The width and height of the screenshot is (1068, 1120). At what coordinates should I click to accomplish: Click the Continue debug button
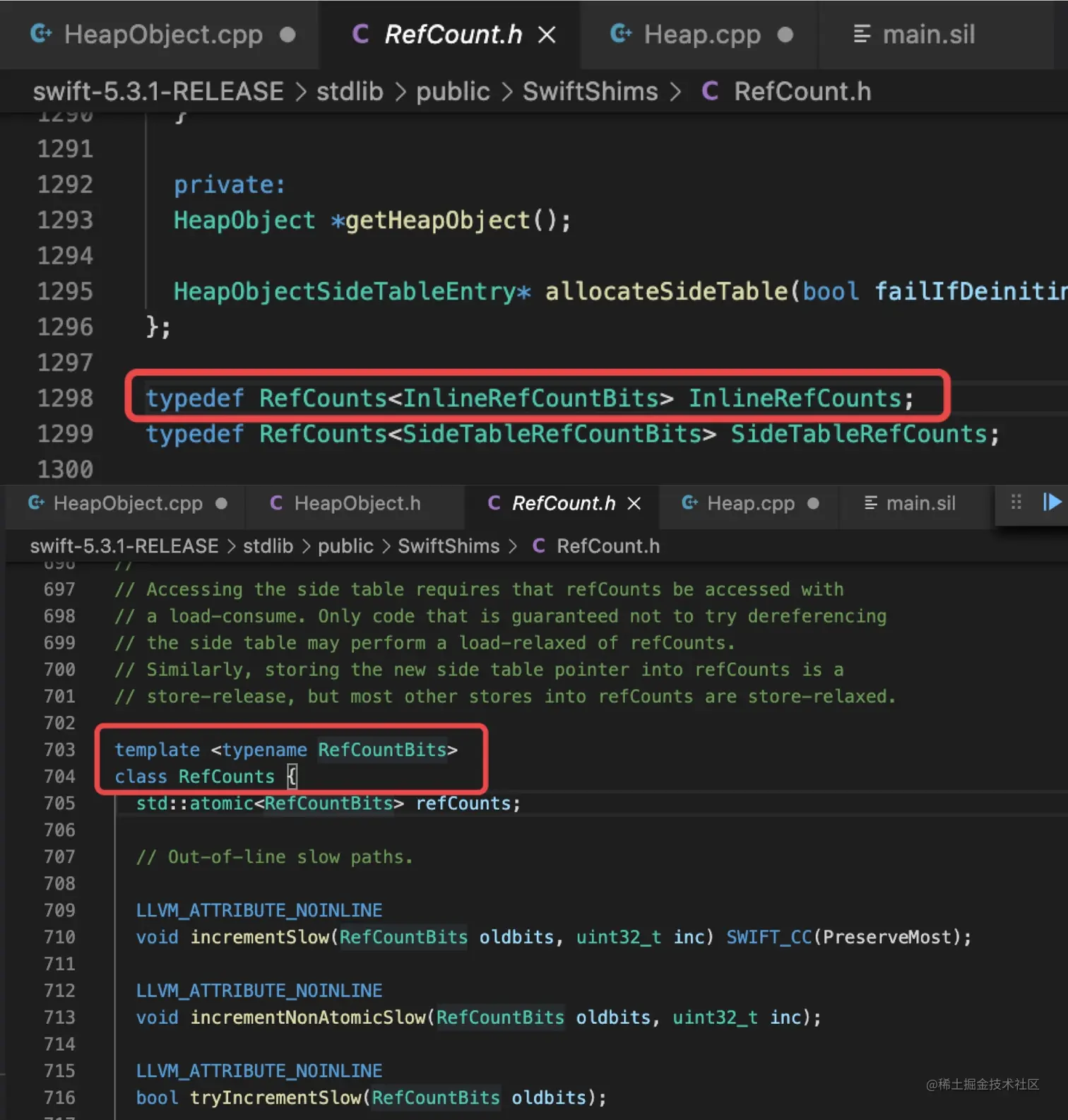coord(1052,502)
